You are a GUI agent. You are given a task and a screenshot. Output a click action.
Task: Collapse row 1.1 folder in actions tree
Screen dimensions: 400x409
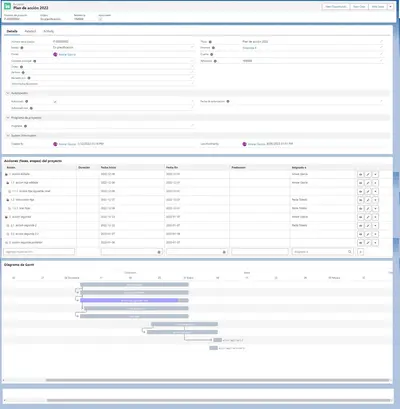[x=8, y=183]
